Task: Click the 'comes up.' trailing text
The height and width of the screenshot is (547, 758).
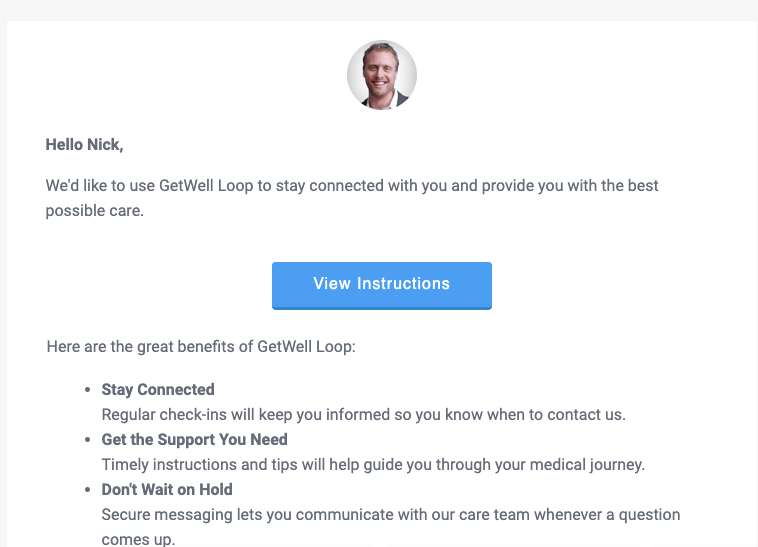Action: click(138, 539)
